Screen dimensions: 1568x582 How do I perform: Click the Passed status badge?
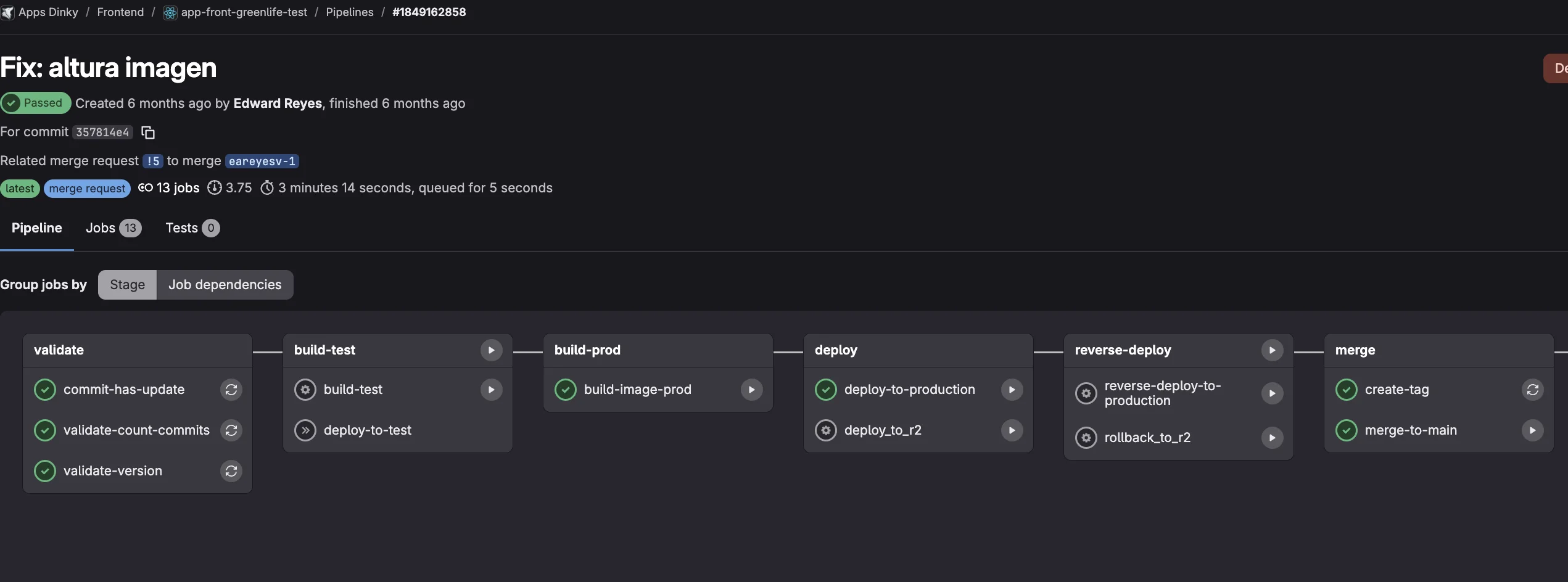36,102
